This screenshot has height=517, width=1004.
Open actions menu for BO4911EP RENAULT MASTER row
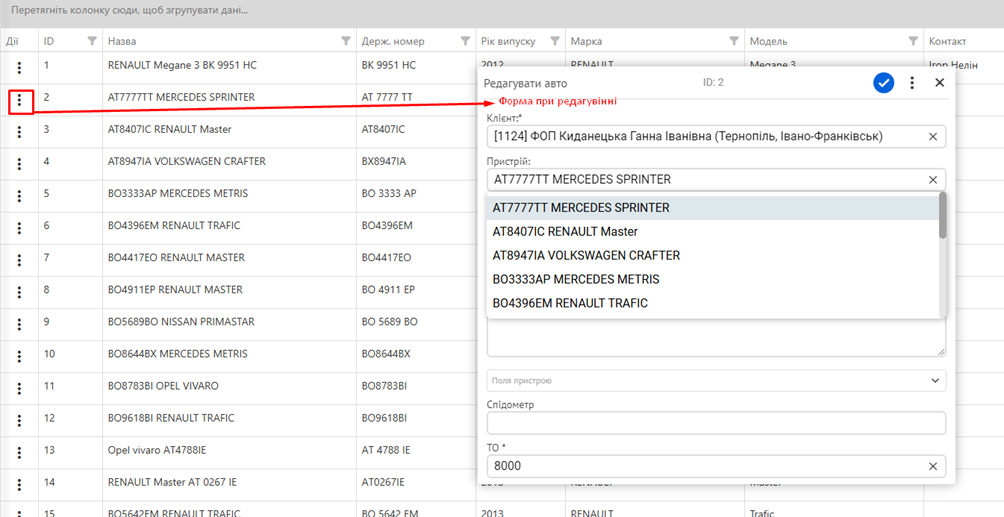point(20,292)
